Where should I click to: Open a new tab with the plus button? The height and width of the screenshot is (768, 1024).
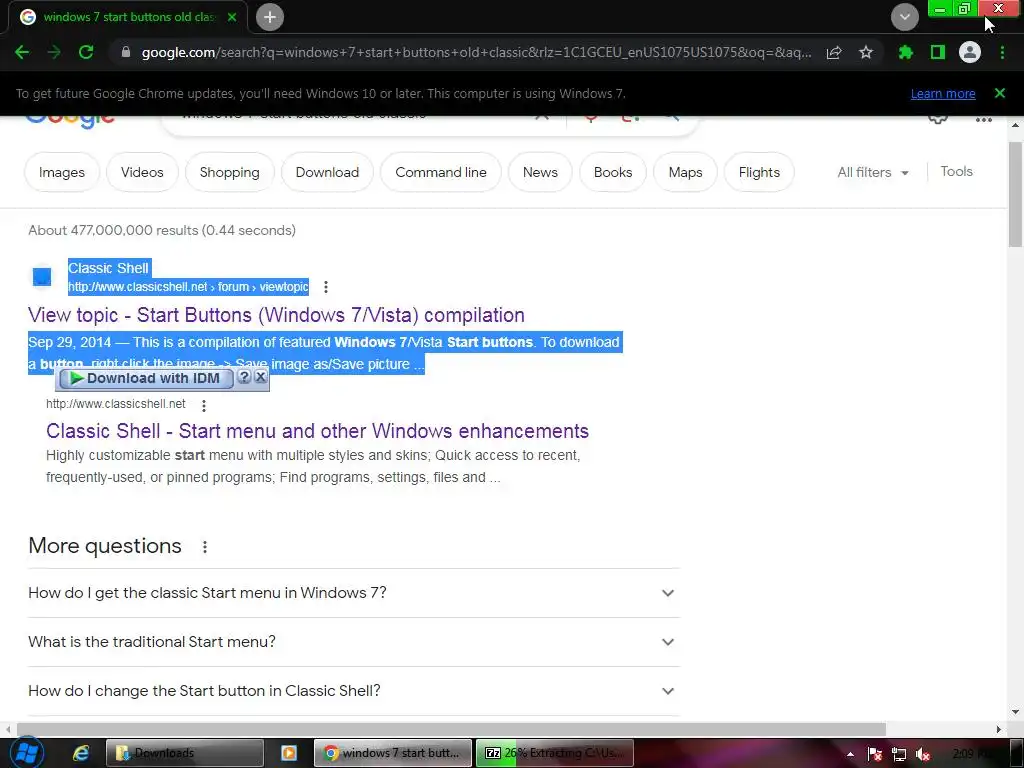270,17
